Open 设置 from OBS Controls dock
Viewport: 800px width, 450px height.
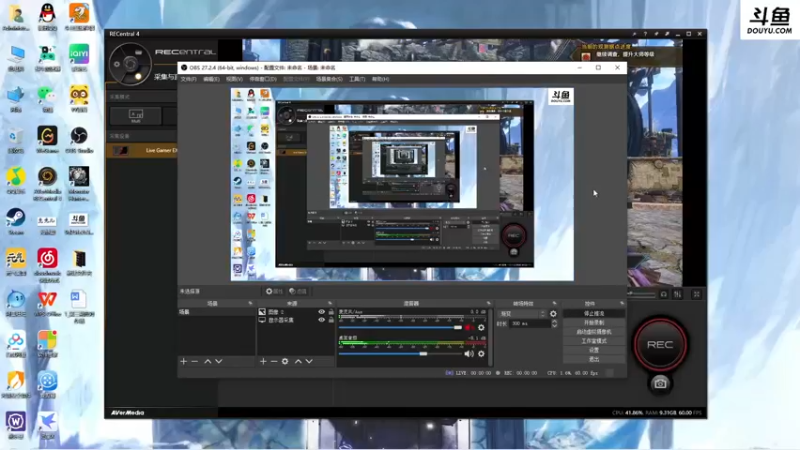point(594,350)
